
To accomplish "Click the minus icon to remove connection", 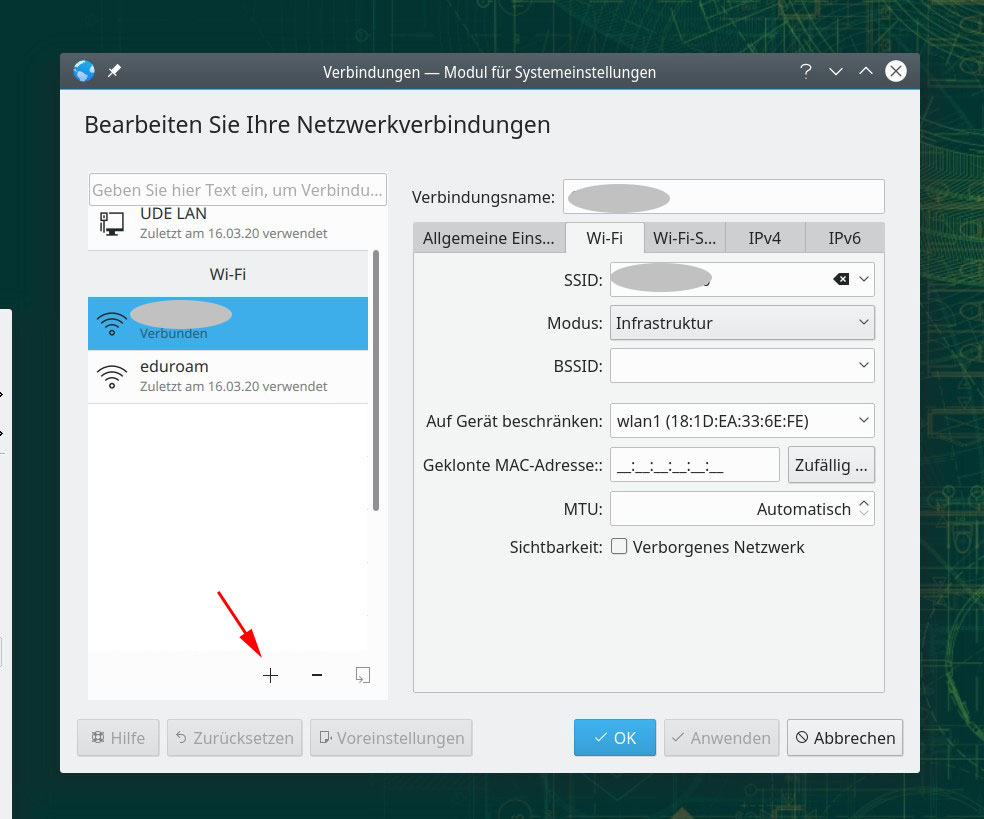I will [x=317, y=676].
